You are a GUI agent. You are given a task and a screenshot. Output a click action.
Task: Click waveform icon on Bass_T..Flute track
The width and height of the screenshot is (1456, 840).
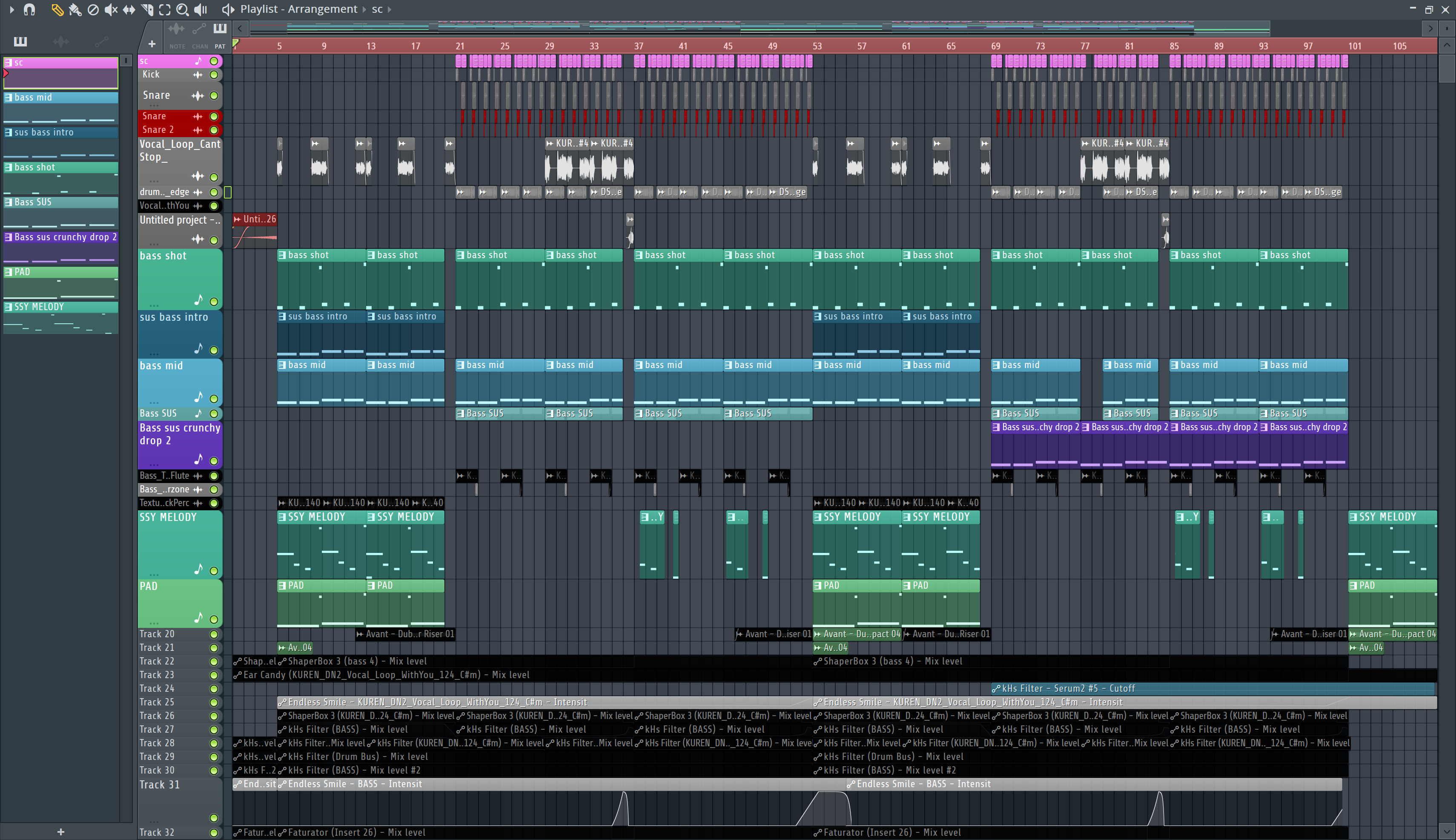click(198, 476)
